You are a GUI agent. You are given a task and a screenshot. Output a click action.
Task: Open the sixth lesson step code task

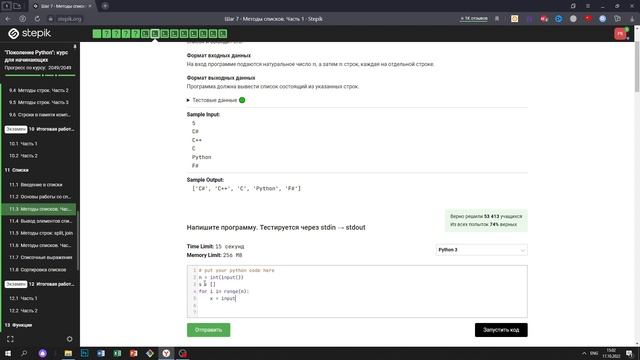pos(145,34)
